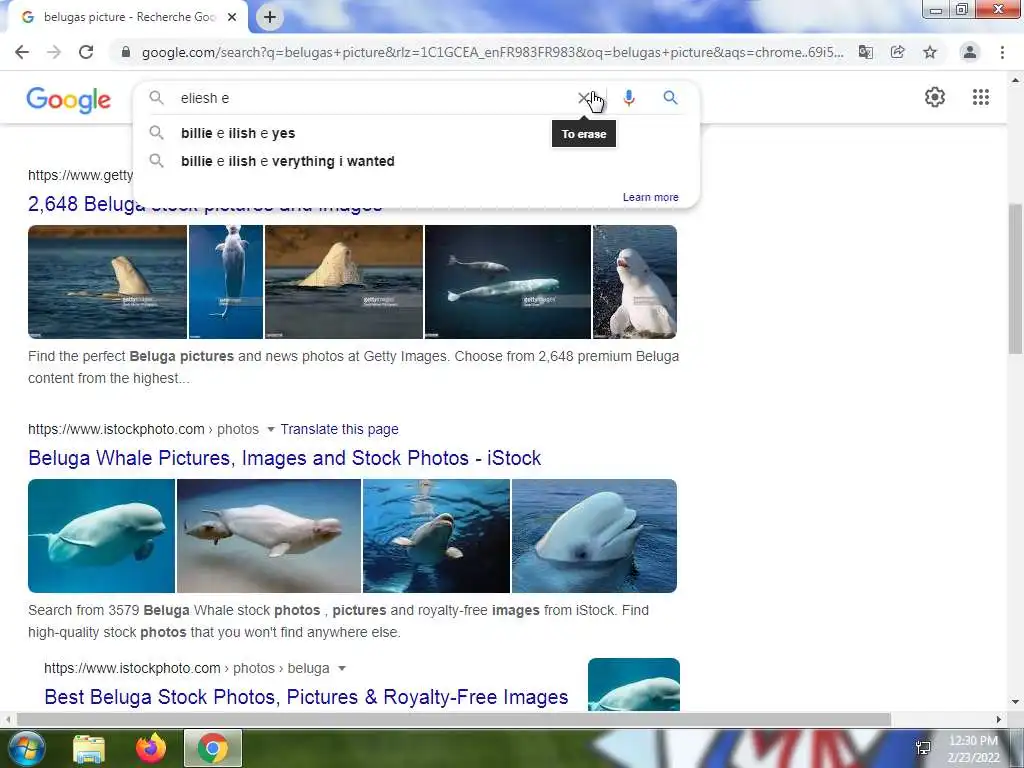Open File Explorer from the taskbar
1024x768 pixels.
pos(89,749)
